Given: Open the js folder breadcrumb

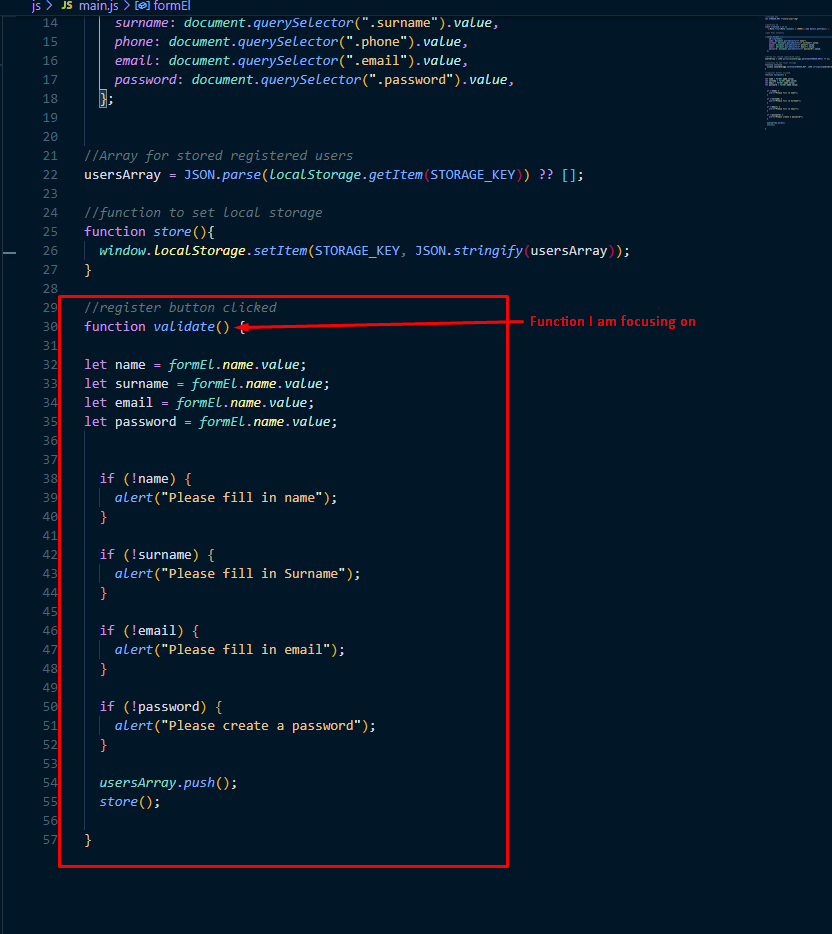Looking at the screenshot, I should 36,6.
